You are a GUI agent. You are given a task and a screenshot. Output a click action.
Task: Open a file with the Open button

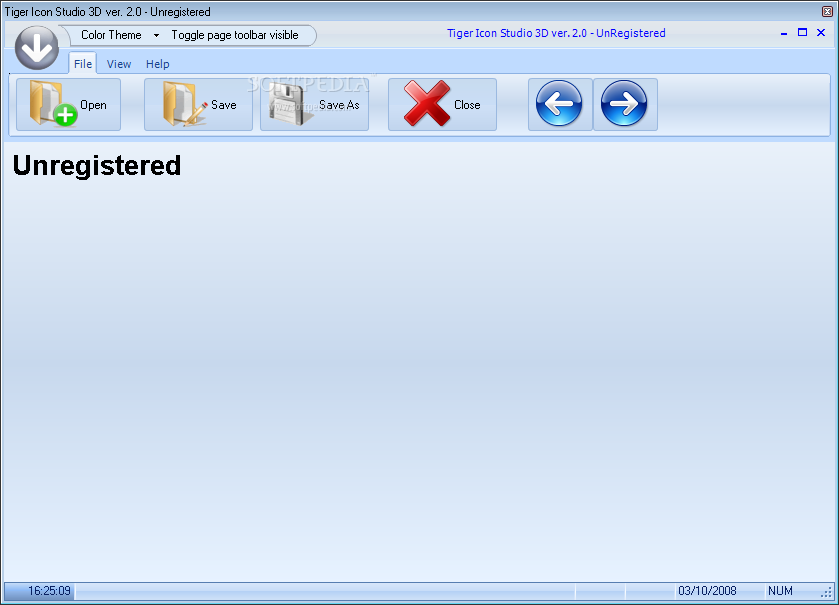[68, 104]
